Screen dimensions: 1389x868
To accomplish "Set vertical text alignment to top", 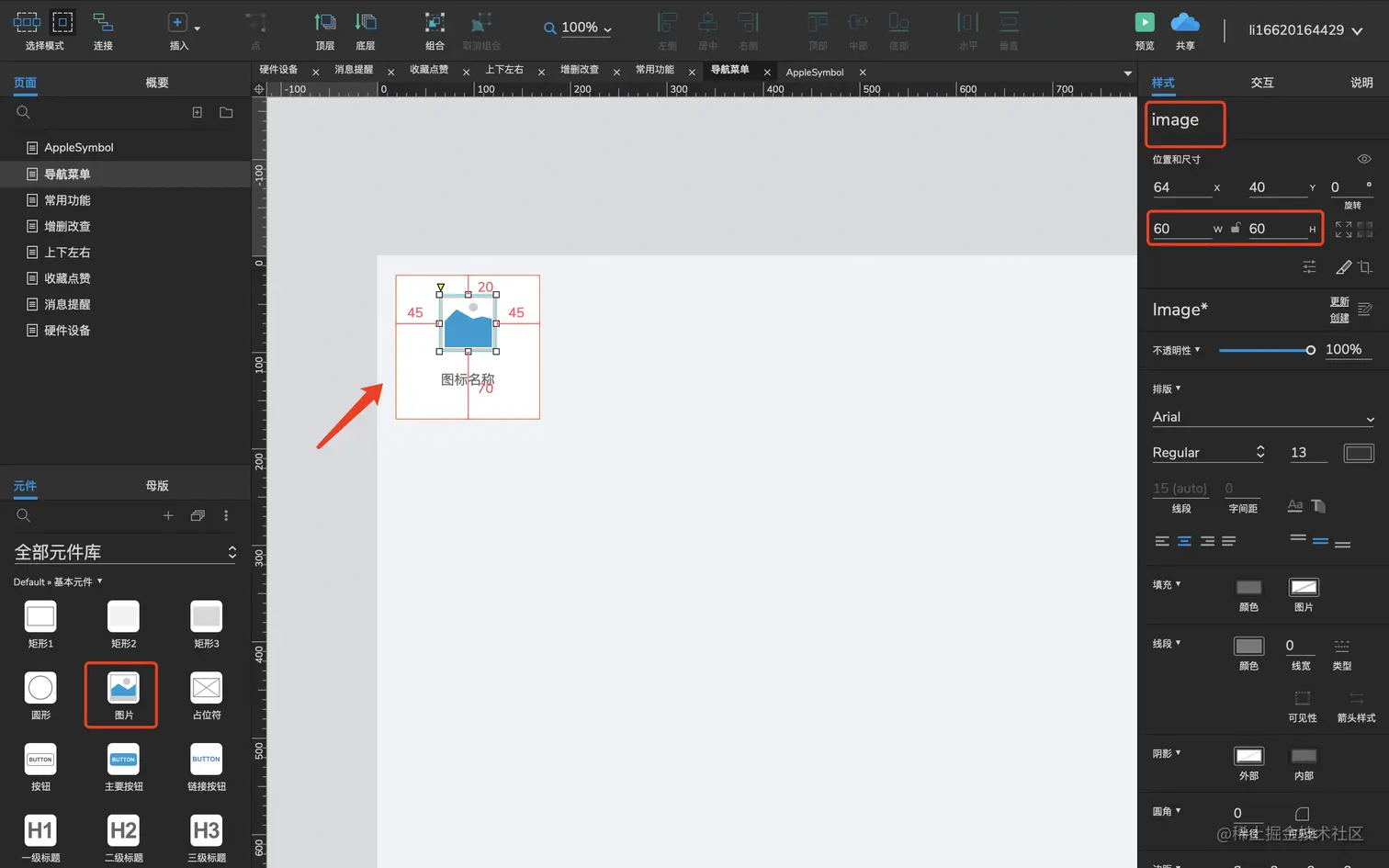I will (x=1298, y=538).
